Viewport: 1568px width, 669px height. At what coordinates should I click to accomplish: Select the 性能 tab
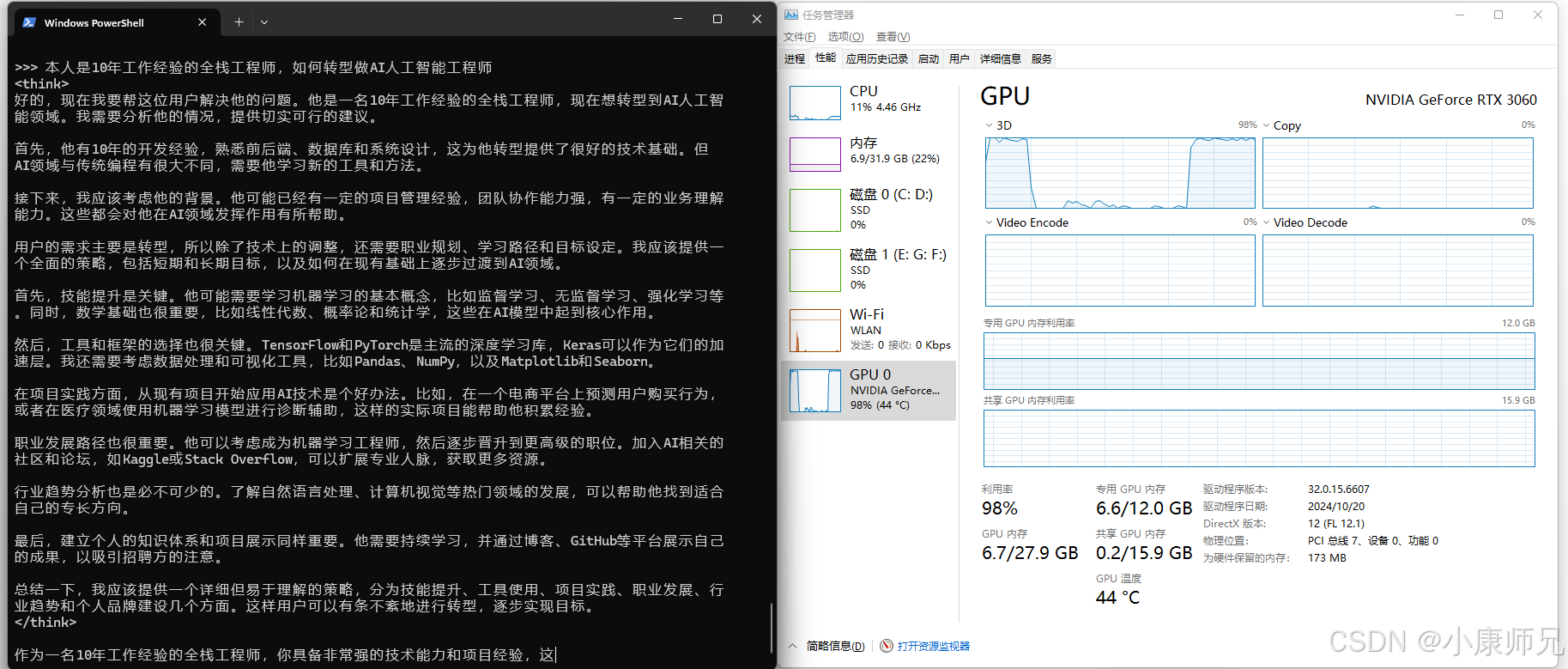click(x=826, y=58)
